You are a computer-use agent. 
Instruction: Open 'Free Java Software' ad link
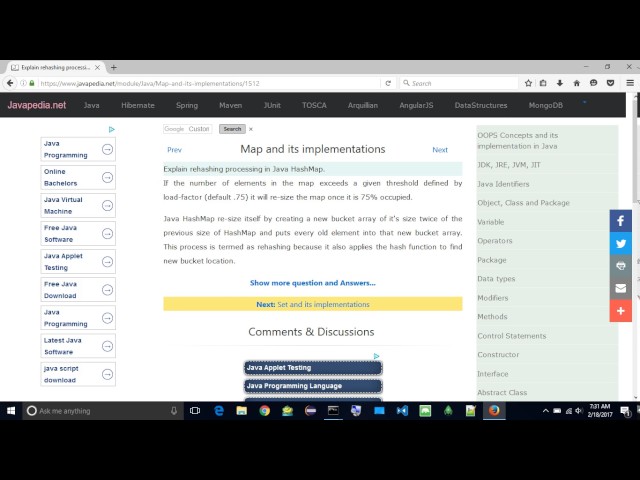tap(78, 233)
